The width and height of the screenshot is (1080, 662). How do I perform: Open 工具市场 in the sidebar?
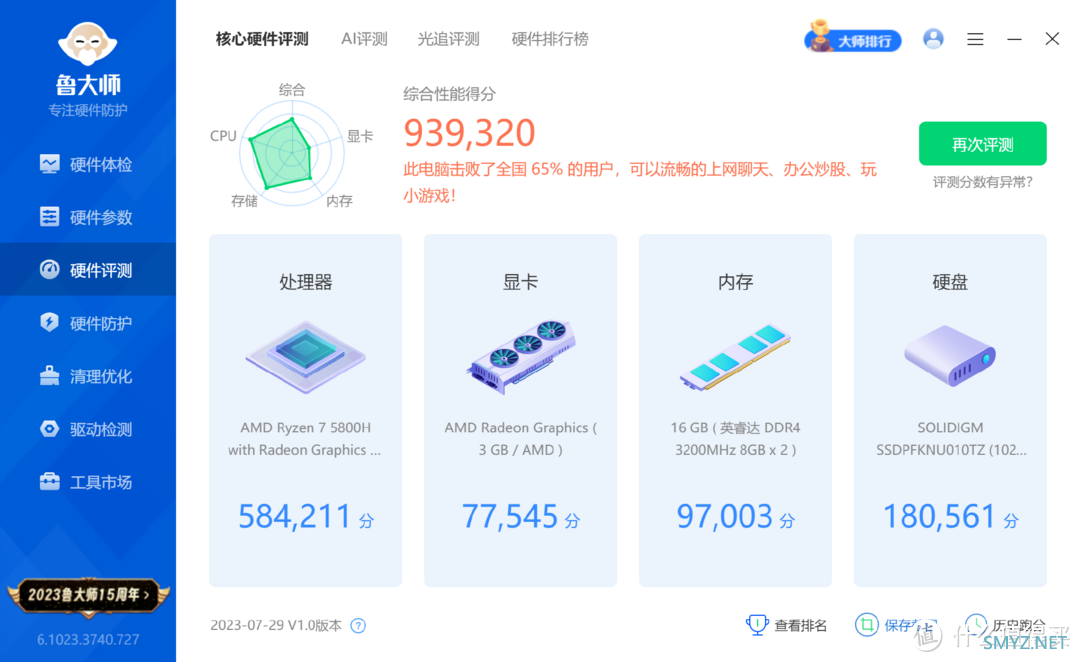87,482
